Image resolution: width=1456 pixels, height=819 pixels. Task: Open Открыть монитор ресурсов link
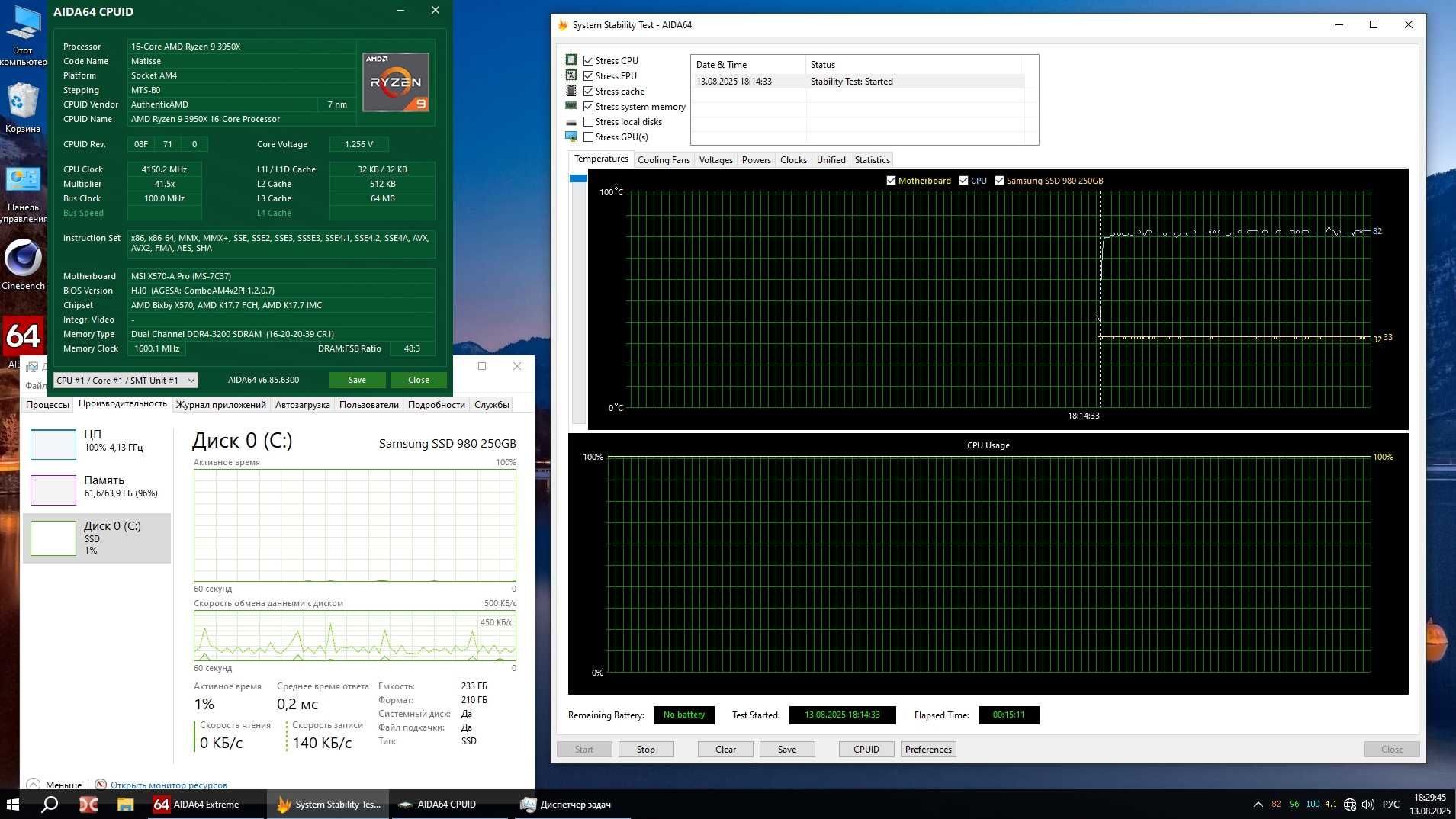tap(169, 785)
